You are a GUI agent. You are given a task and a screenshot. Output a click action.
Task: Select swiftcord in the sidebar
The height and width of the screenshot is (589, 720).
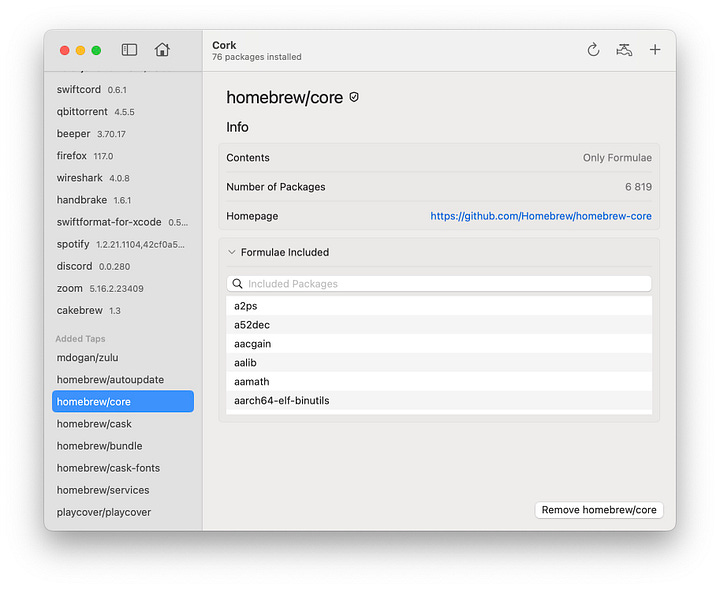(x=123, y=90)
